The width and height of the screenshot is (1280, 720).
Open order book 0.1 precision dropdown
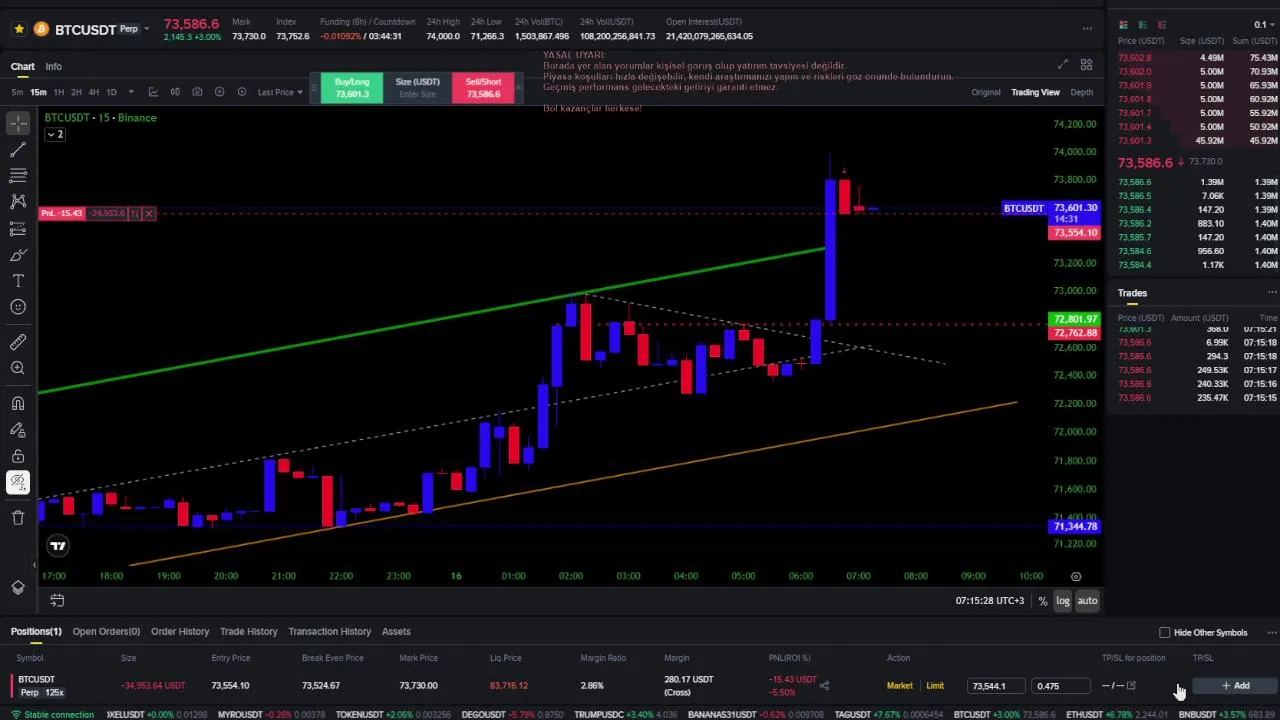(1263, 25)
